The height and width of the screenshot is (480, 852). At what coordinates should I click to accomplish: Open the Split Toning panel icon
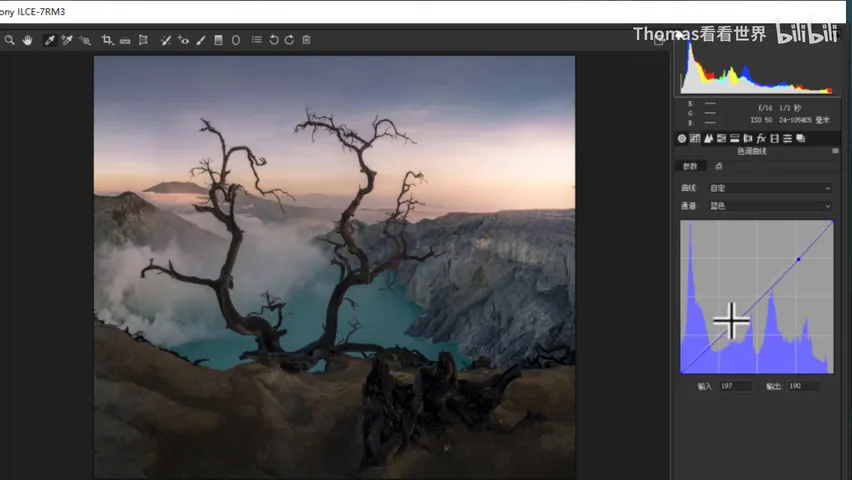(x=735, y=139)
